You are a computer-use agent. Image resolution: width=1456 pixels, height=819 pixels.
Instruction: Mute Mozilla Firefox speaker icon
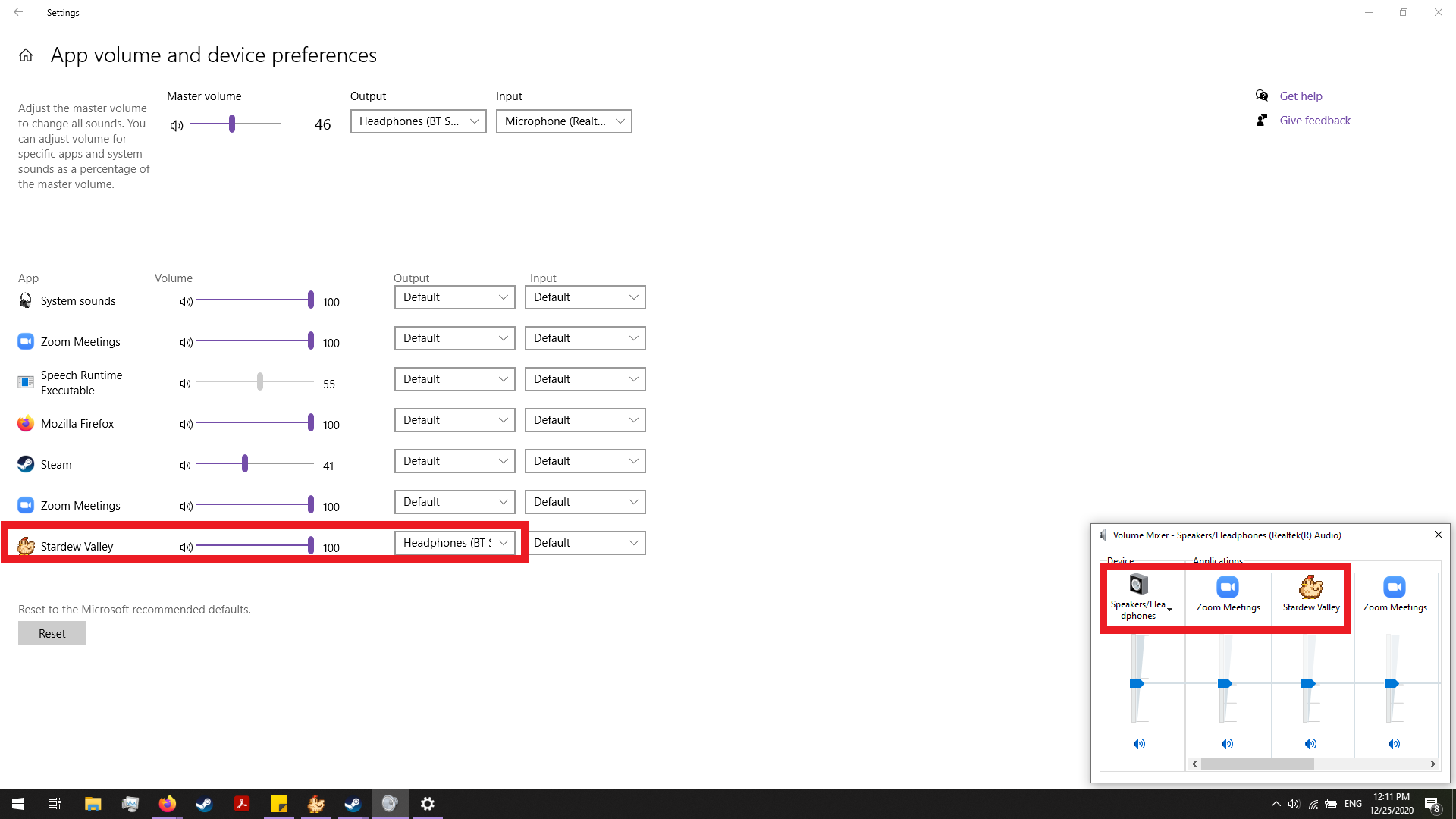click(x=186, y=425)
